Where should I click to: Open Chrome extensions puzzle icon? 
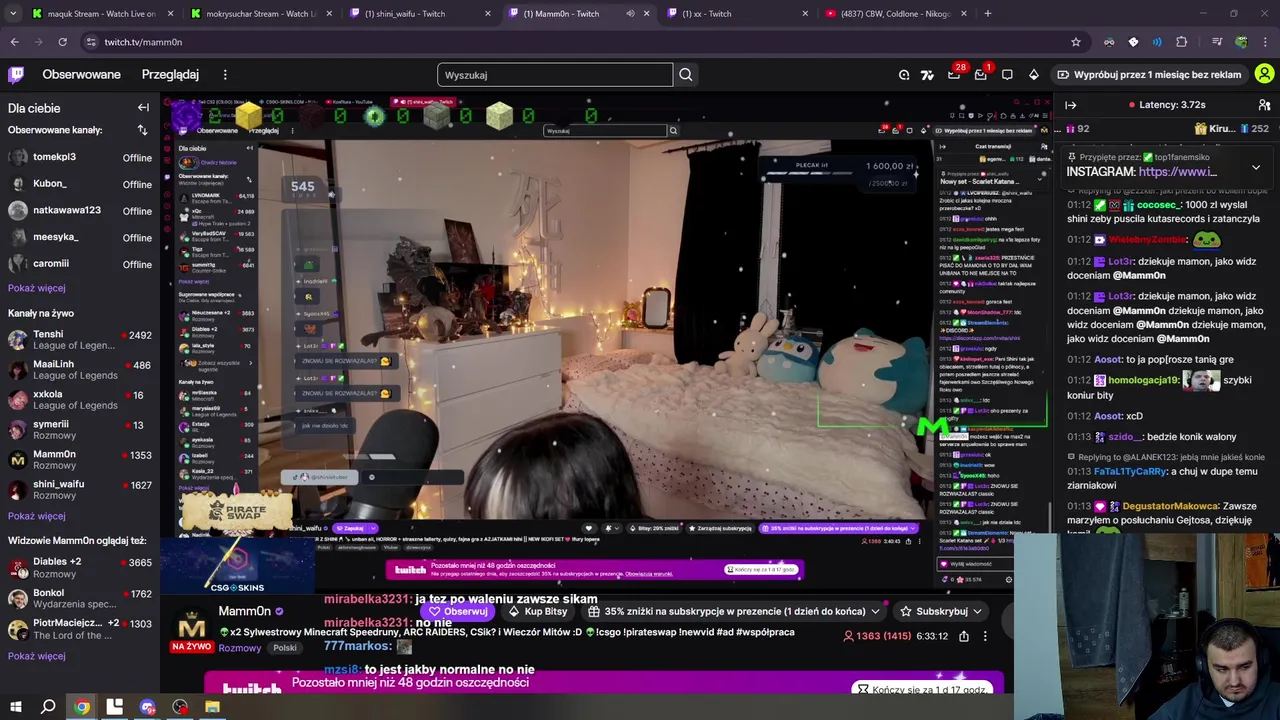(x=1181, y=42)
